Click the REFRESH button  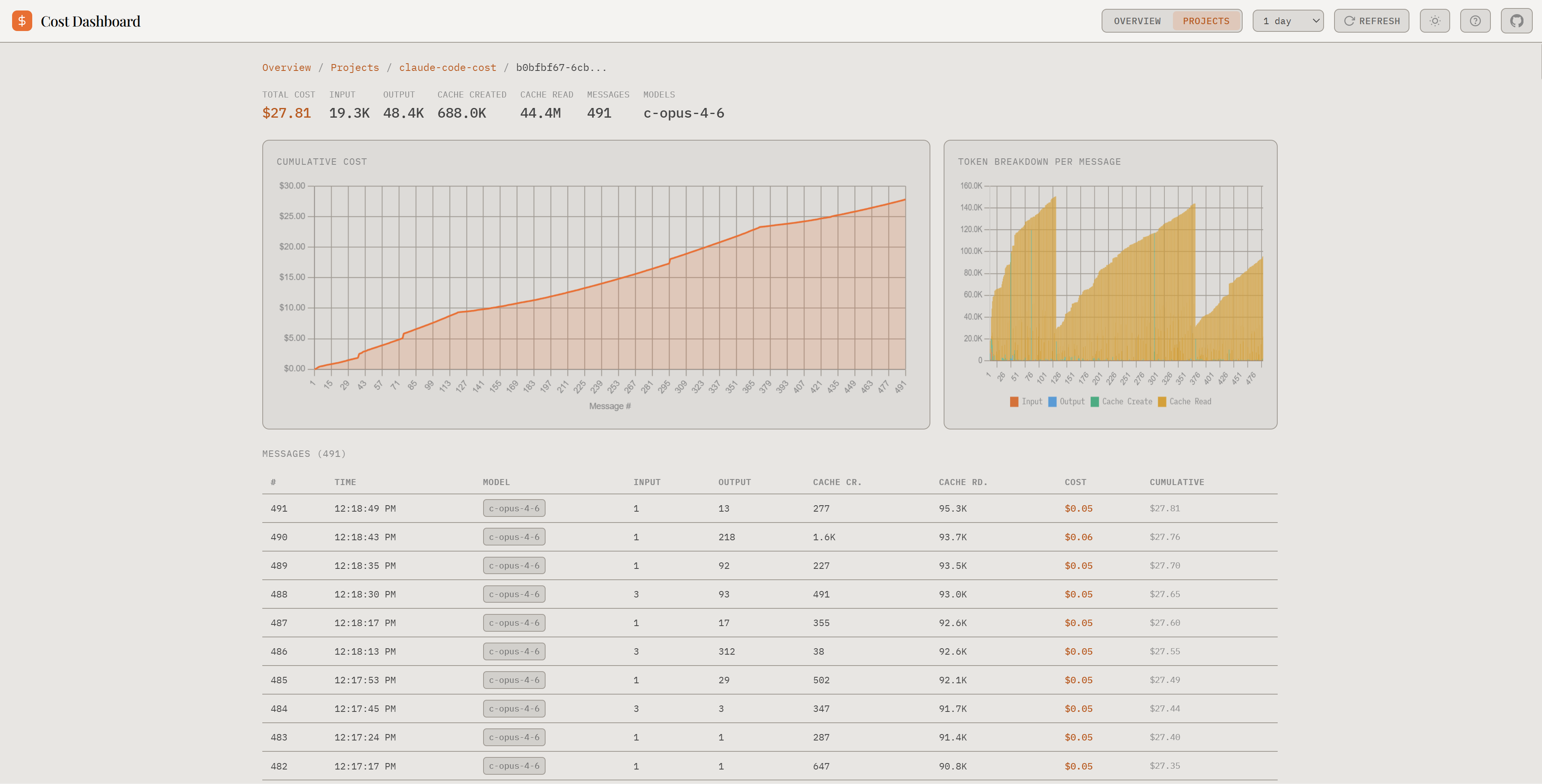tap(1372, 21)
